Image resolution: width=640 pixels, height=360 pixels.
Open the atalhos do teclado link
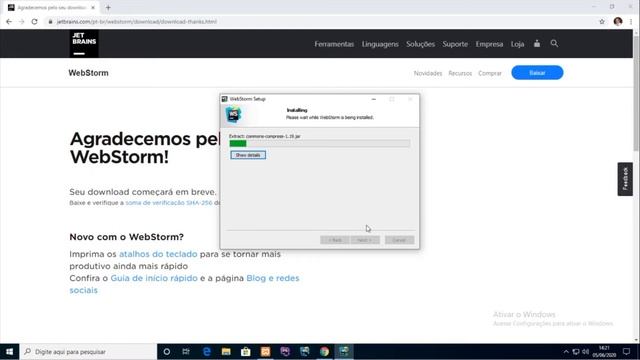[158, 254]
